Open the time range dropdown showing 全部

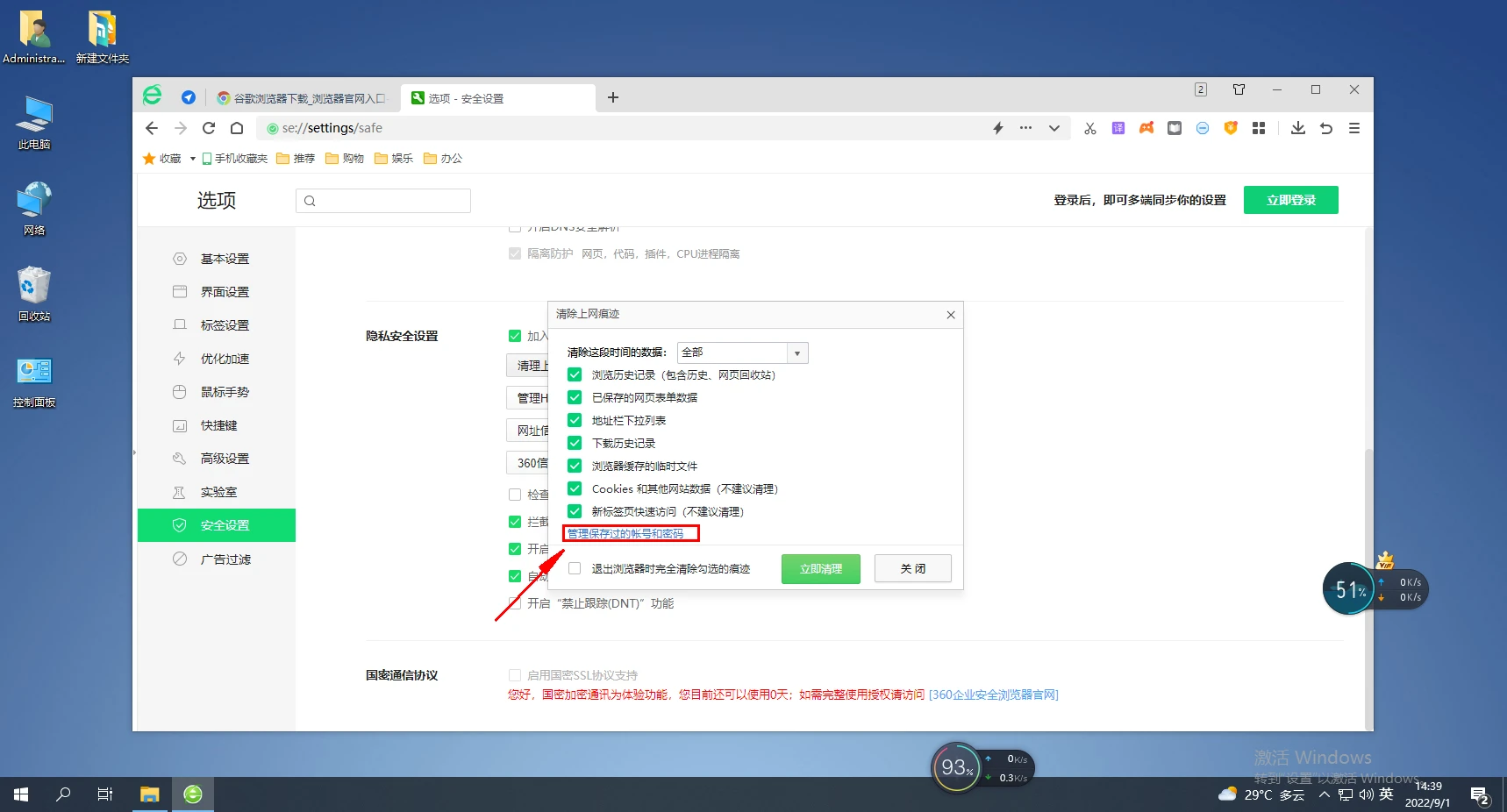tap(742, 353)
